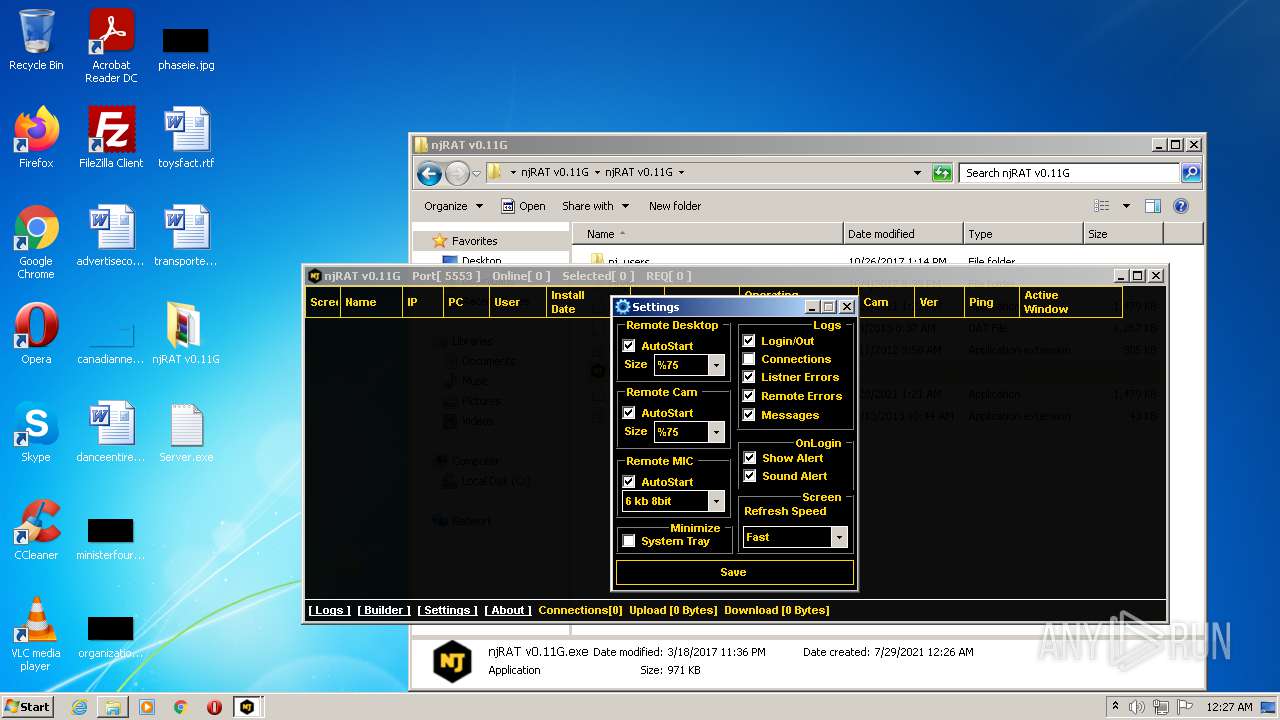Launch Firefox from desktop
This screenshot has width=1280, height=720.
[36, 138]
